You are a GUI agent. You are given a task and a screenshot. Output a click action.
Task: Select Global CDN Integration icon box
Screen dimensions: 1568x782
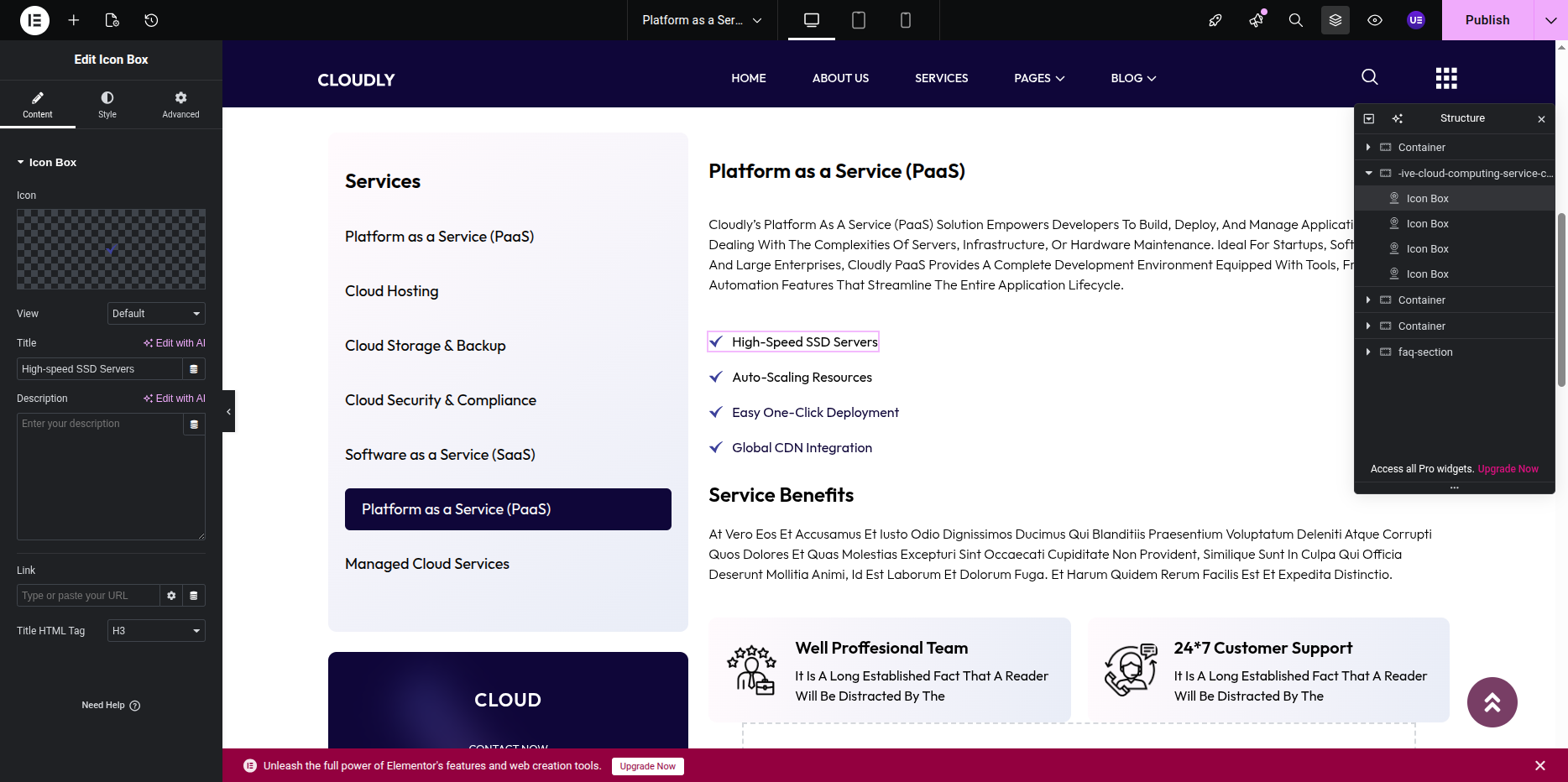pos(791,448)
